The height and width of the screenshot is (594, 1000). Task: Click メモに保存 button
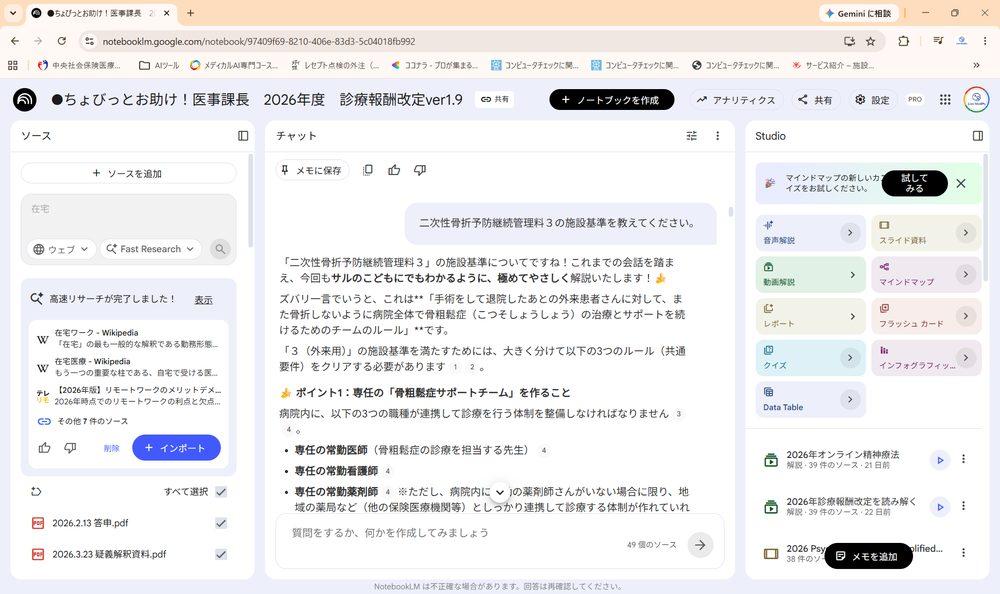coord(312,170)
